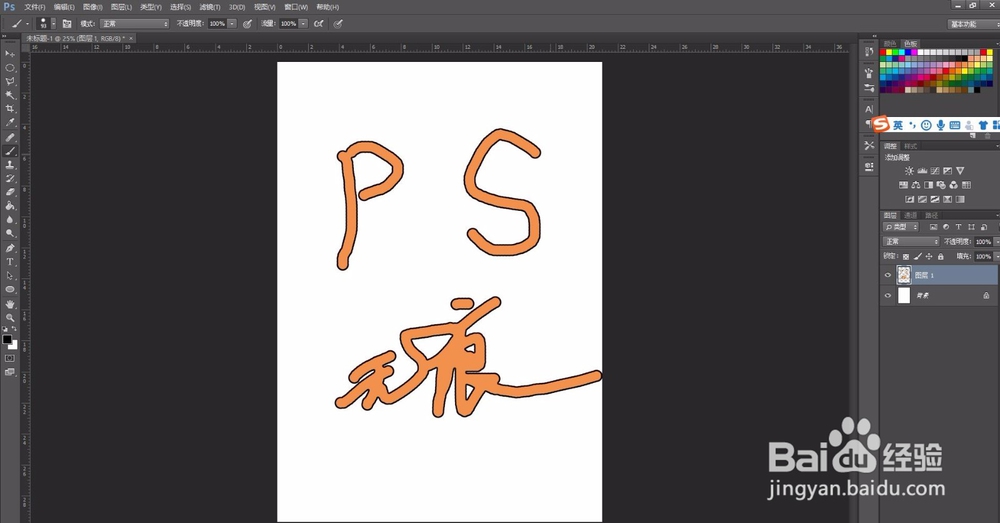
Task: Open the layer blend mode 正常 dropdown
Action: click(x=911, y=242)
